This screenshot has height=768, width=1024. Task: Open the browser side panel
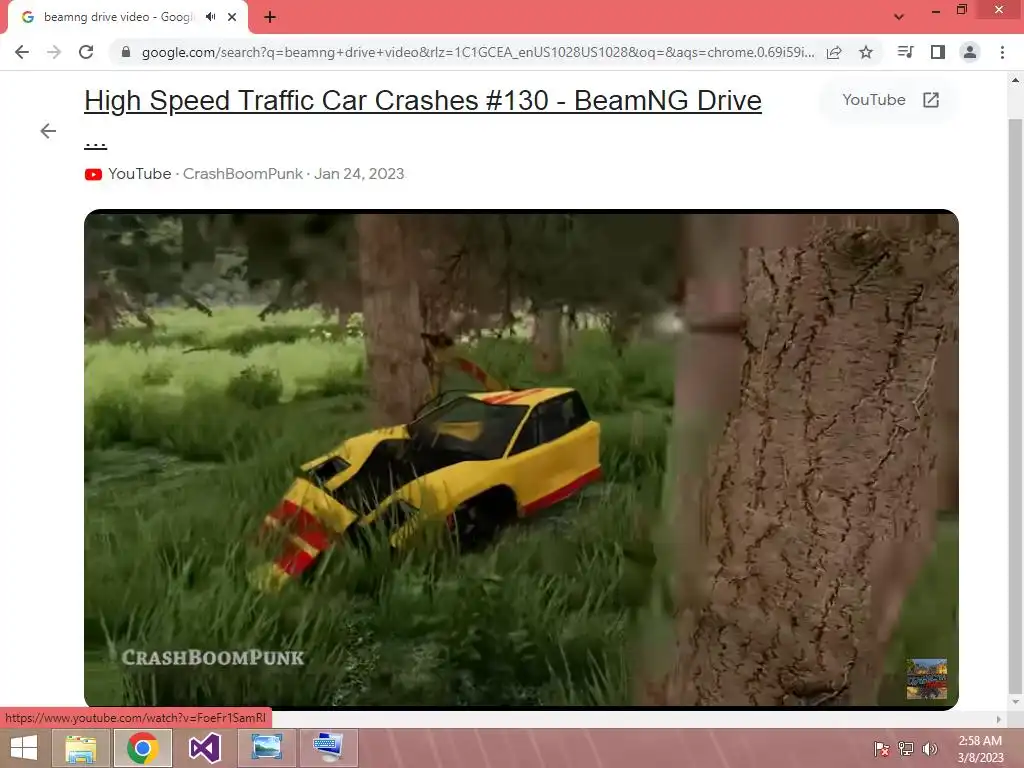pyautogui.click(x=938, y=52)
